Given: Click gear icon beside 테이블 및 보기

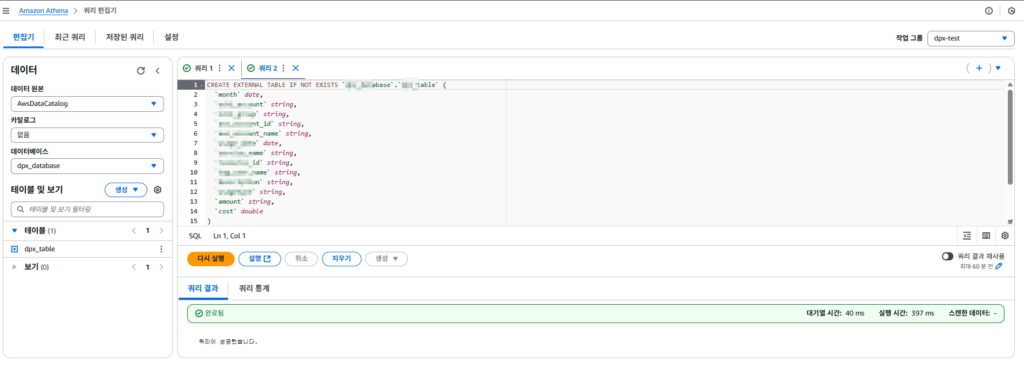Looking at the screenshot, I should point(157,190).
